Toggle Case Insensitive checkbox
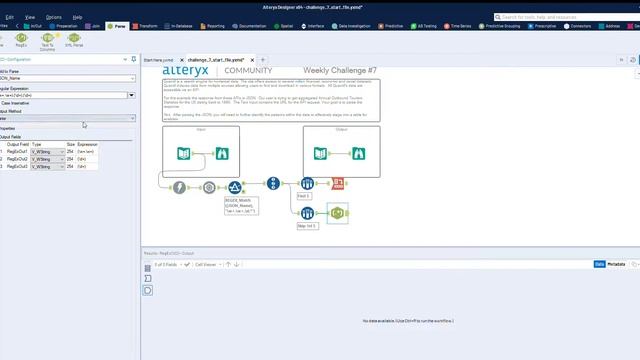The height and width of the screenshot is (360, 640). (15, 103)
